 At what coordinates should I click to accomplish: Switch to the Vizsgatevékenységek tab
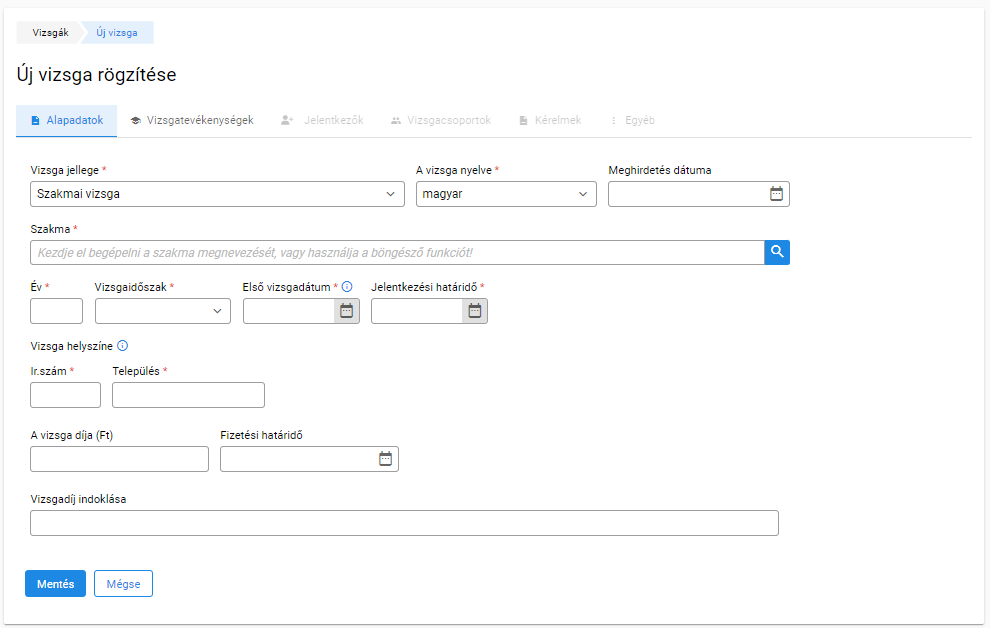click(x=192, y=121)
